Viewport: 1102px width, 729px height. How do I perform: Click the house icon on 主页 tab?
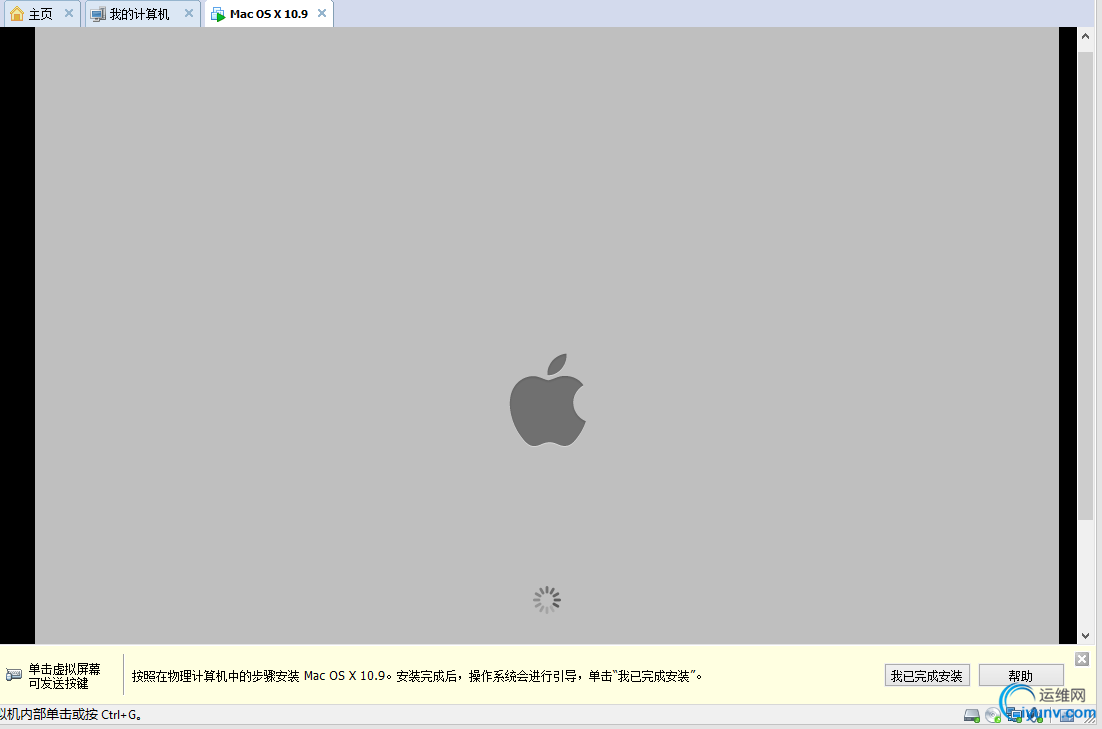(17, 14)
